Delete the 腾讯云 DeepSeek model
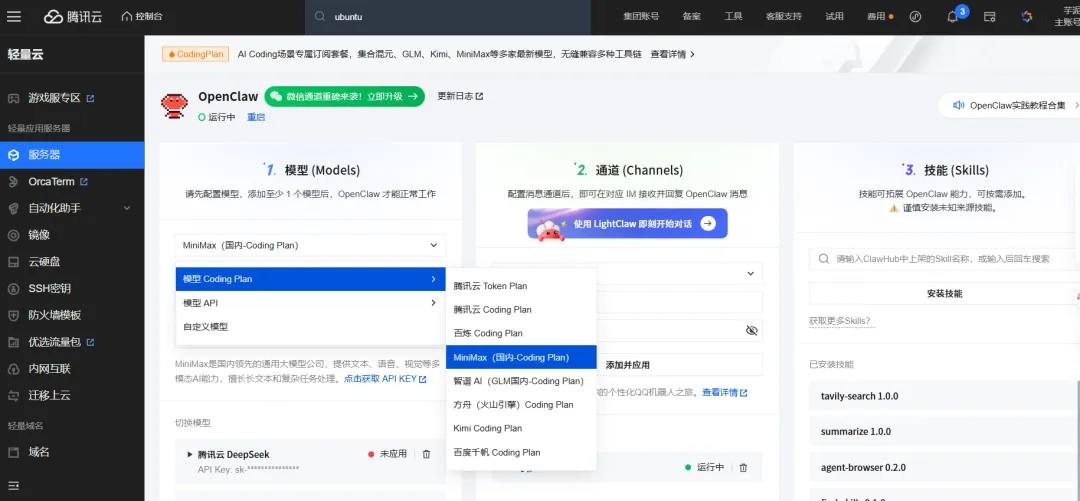Viewport: 1080px width, 501px height. coord(426,454)
